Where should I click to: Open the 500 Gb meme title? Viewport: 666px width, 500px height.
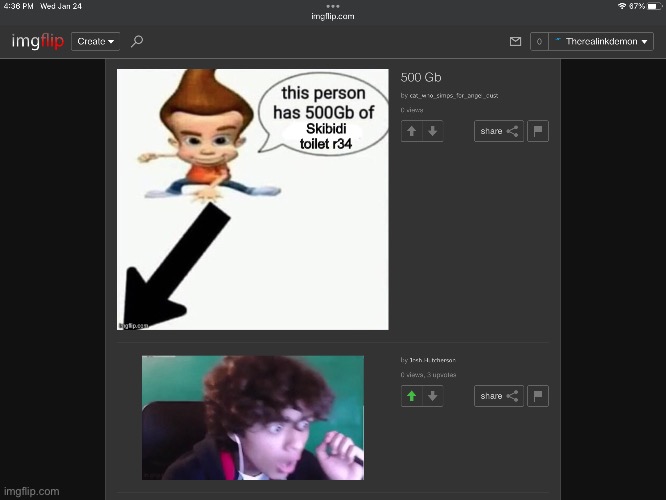421,77
